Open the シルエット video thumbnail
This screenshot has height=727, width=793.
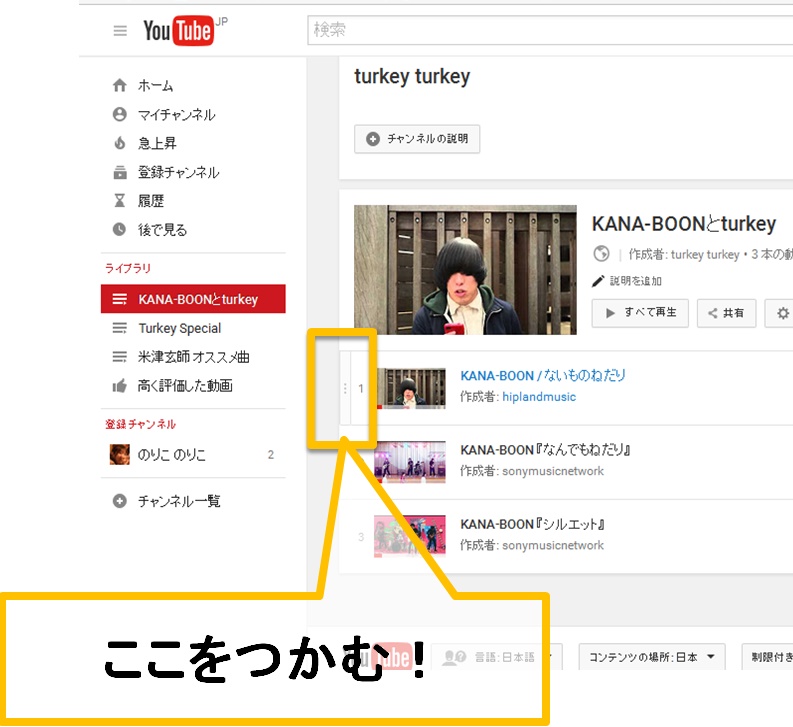[x=410, y=536]
